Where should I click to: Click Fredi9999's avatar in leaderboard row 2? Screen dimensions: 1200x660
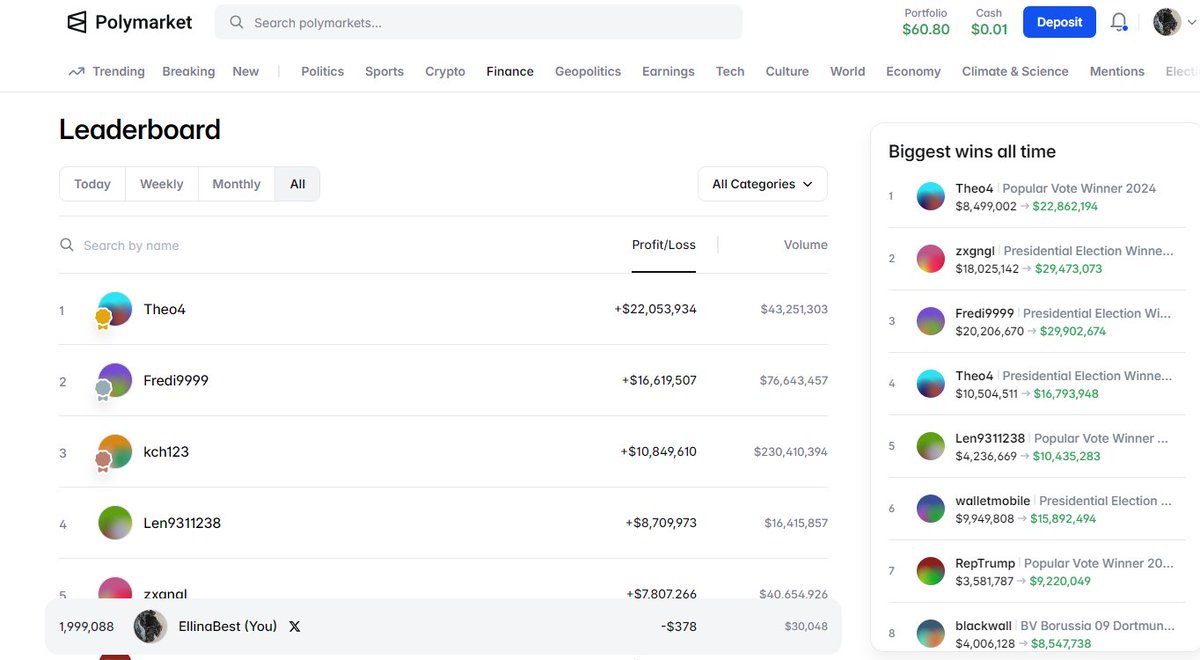pyautogui.click(x=115, y=380)
